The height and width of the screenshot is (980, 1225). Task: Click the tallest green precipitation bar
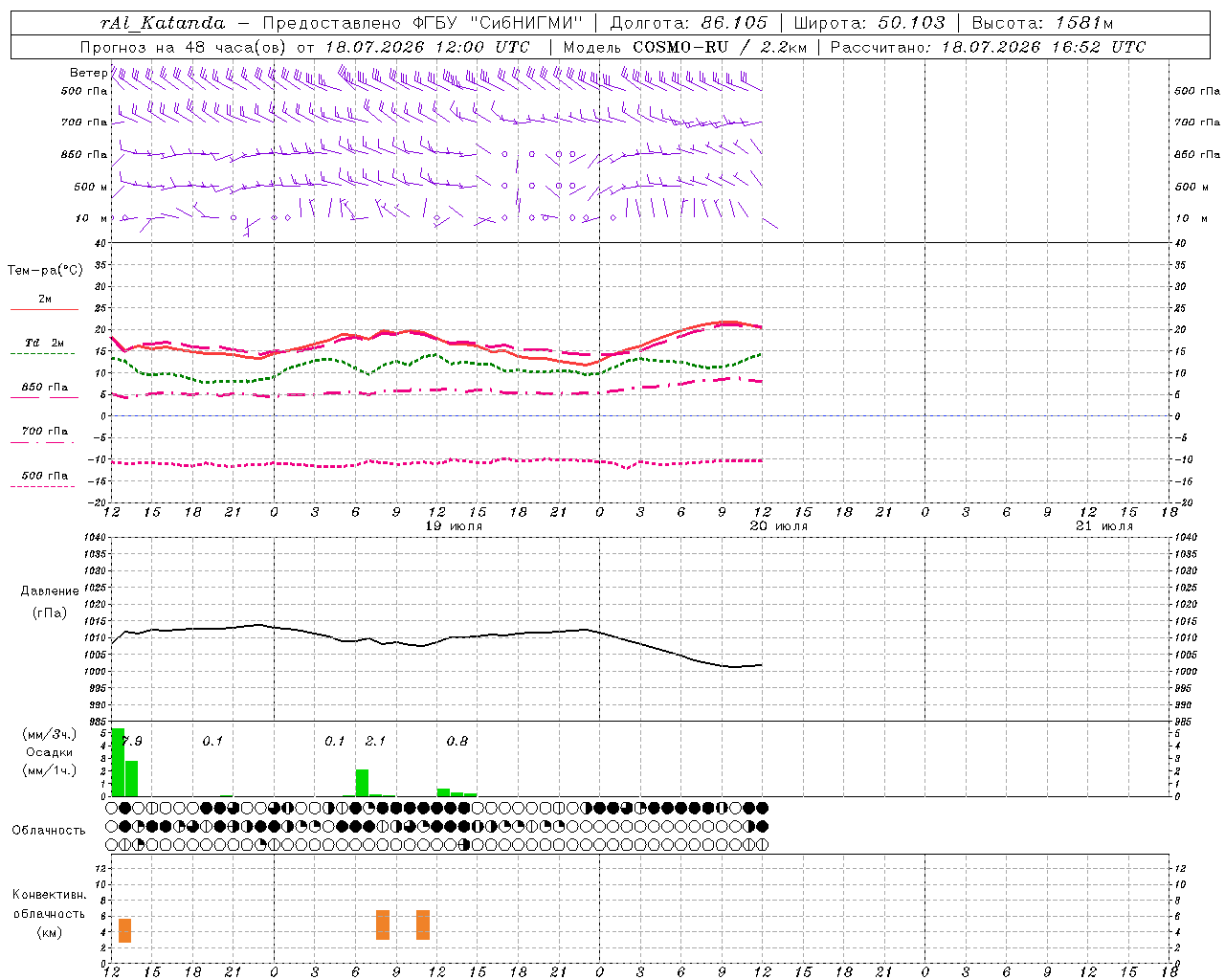tap(119, 762)
